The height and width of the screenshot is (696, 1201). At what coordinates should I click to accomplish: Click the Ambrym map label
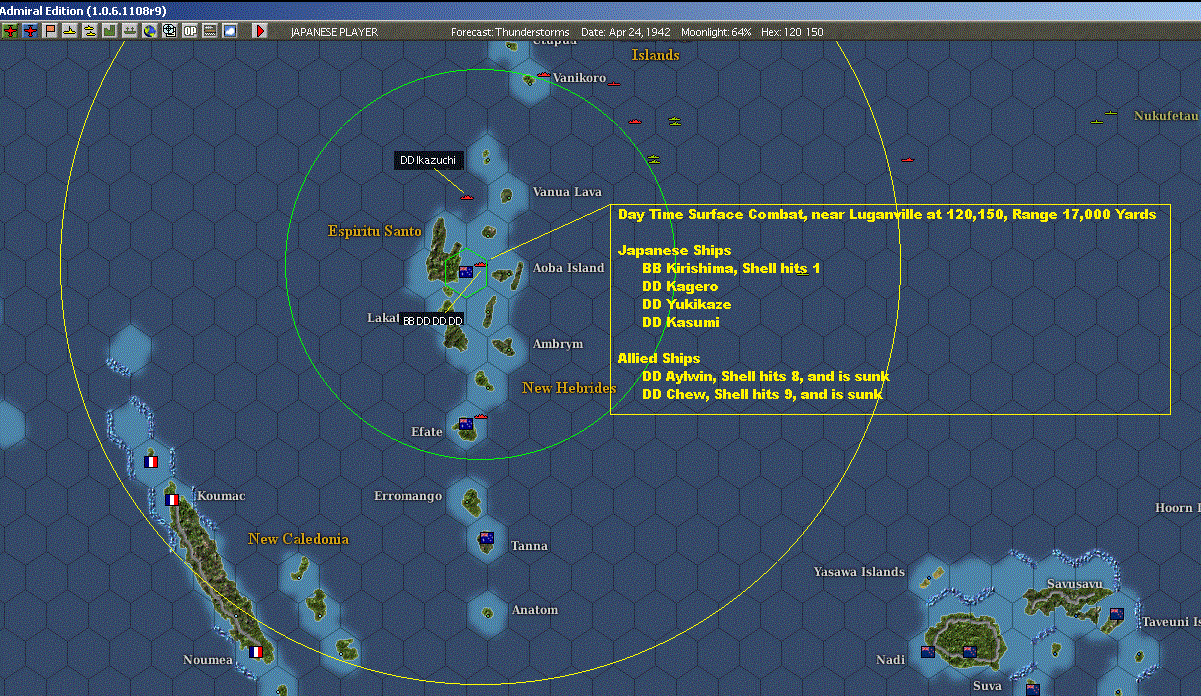(x=558, y=344)
